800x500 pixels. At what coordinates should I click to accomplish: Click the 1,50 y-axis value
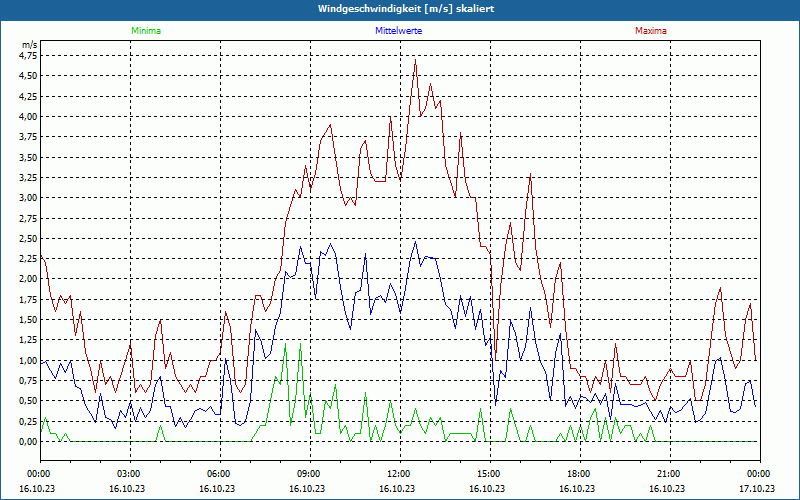28,320
